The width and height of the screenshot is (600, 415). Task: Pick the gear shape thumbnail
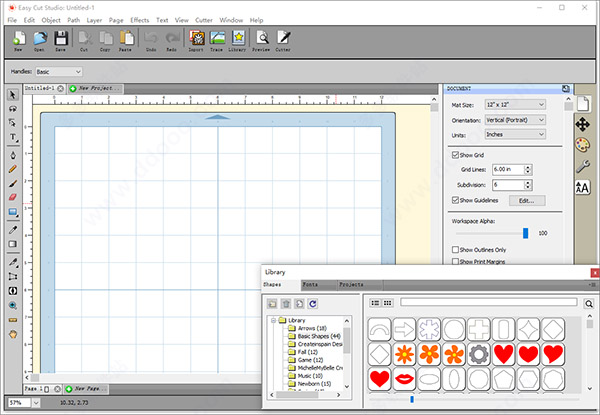479,354
